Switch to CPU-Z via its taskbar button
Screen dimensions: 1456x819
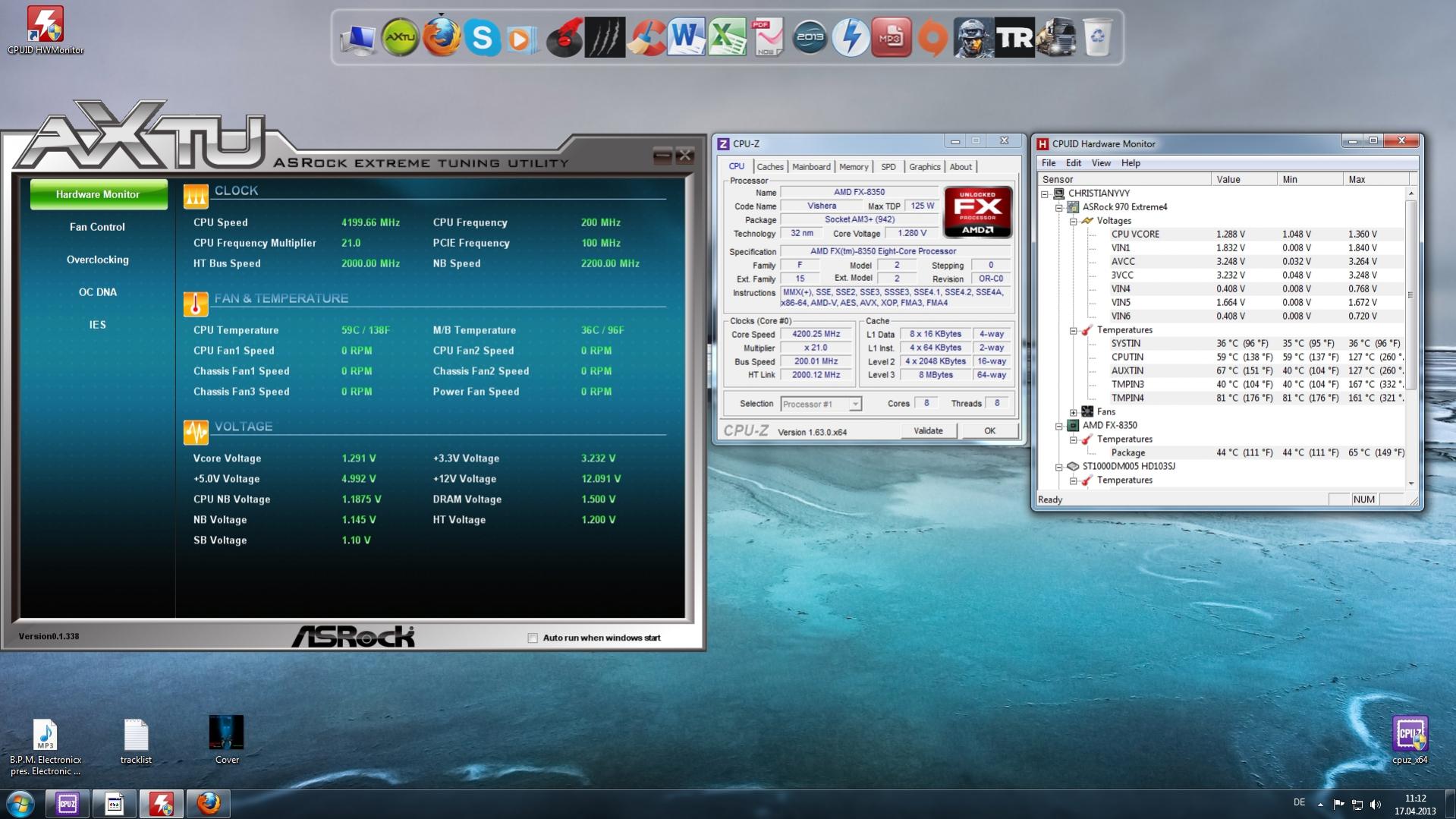point(68,804)
